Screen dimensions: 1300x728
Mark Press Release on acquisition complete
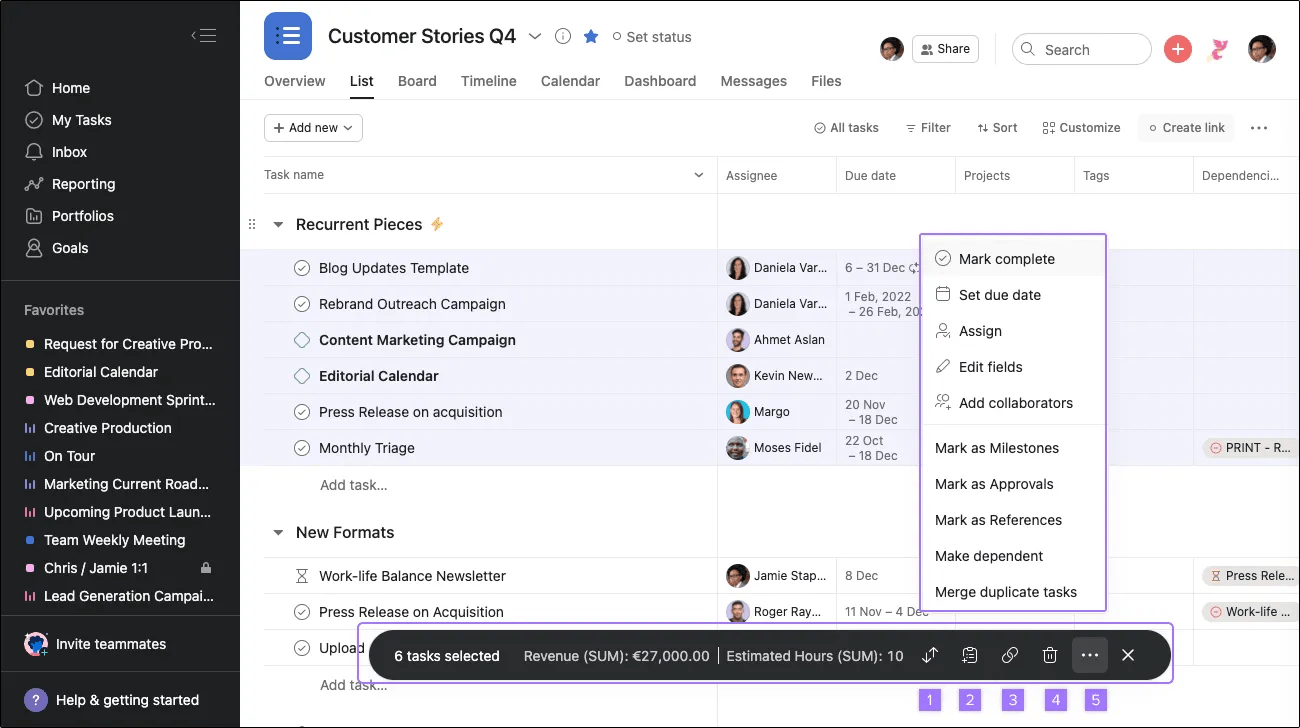click(302, 411)
